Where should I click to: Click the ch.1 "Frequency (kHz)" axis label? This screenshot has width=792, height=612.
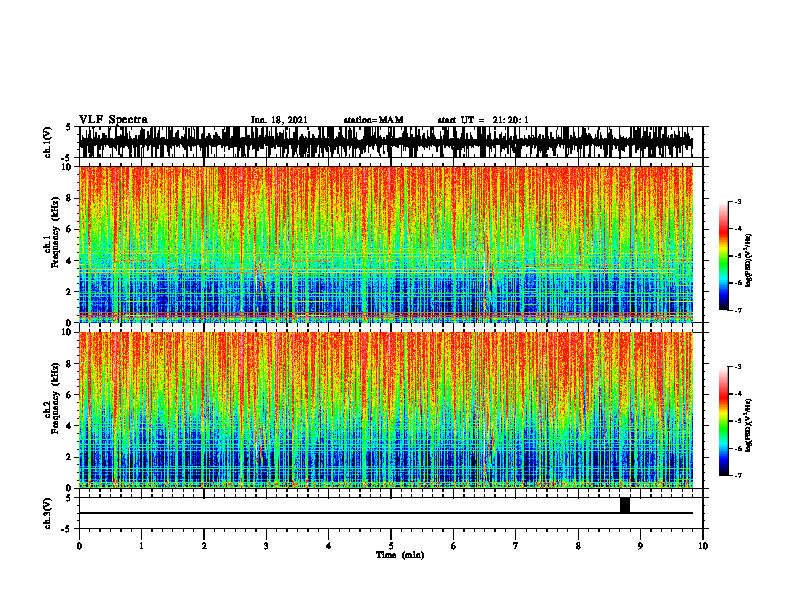pos(55,232)
